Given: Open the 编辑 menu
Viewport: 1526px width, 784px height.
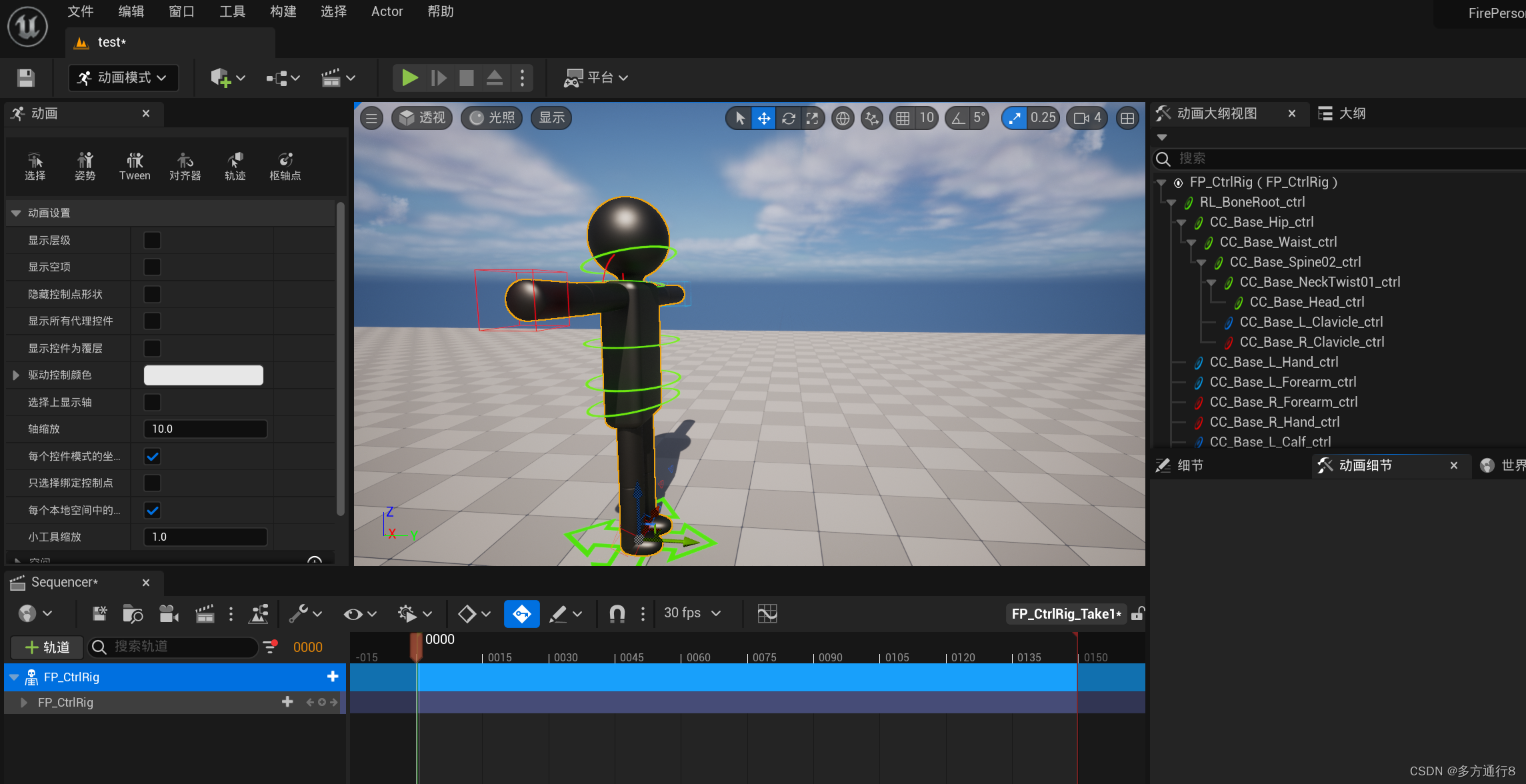Looking at the screenshot, I should point(131,11).
